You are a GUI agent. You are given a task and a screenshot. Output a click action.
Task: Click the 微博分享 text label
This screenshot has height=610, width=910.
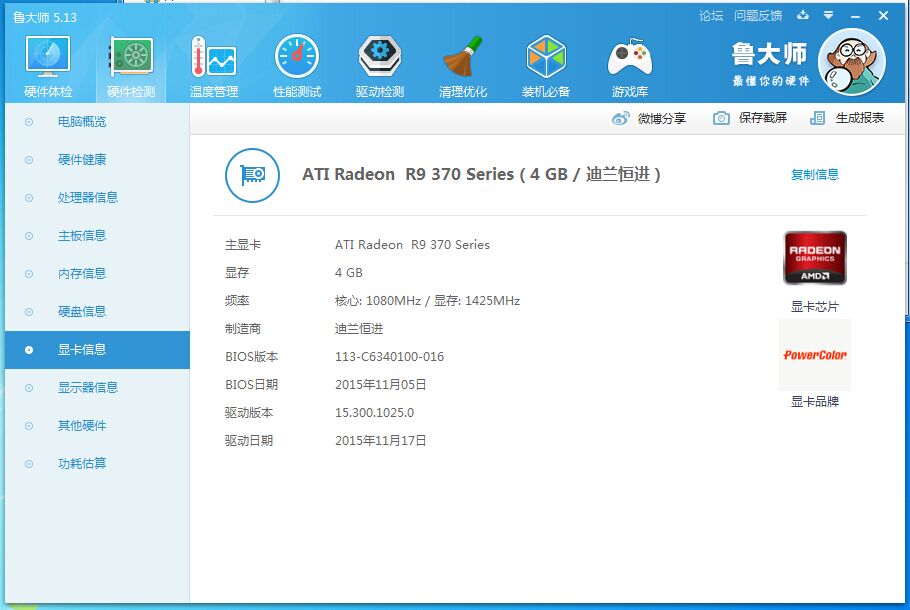(662, 118)
